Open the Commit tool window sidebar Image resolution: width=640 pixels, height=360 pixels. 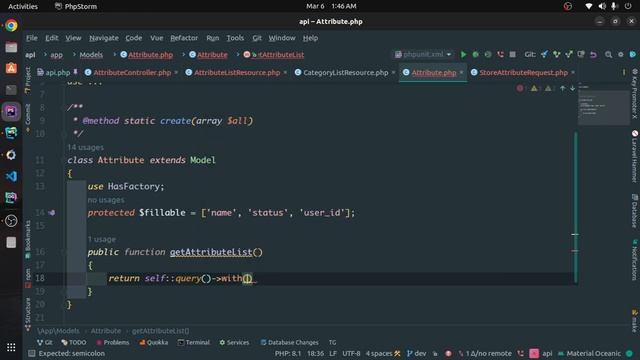point(28,118)
